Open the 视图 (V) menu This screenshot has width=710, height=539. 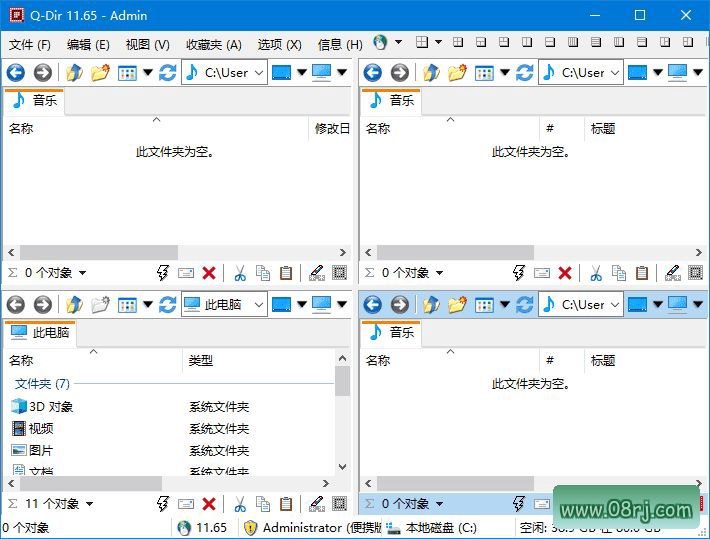pyautogui.click(x=147, y=44)
